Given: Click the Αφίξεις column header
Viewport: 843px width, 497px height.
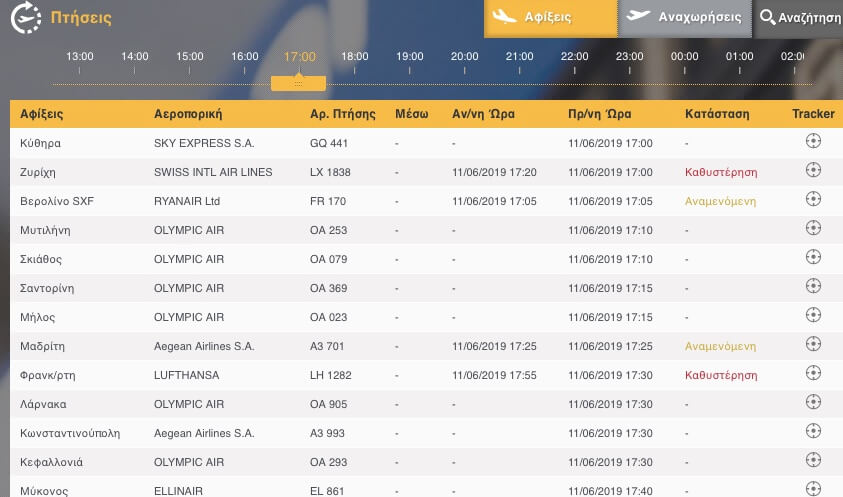Looking at the screenshot, I should pyautogui.click(x=41, y=114).
